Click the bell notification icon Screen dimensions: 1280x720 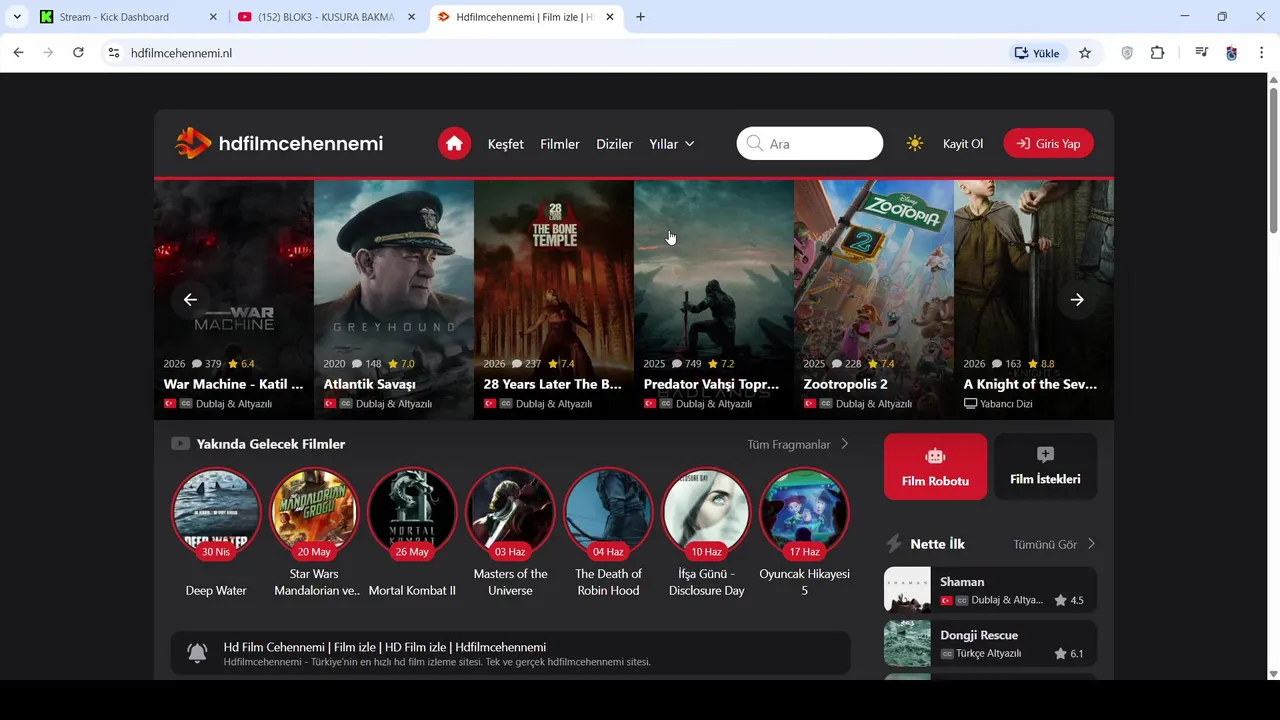click(x=197, y=653)
